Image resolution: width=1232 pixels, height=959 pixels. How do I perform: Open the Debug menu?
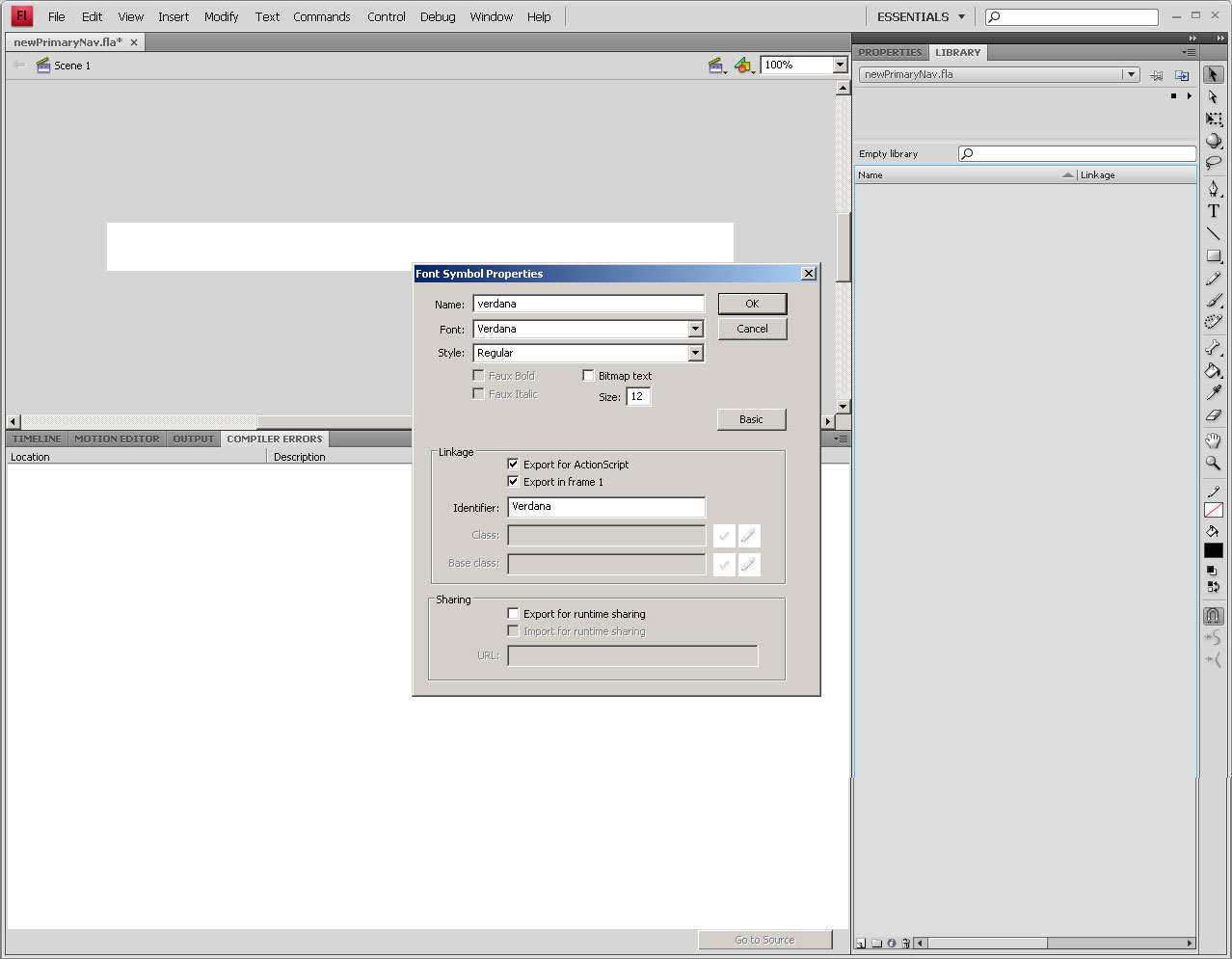point(438,16)
